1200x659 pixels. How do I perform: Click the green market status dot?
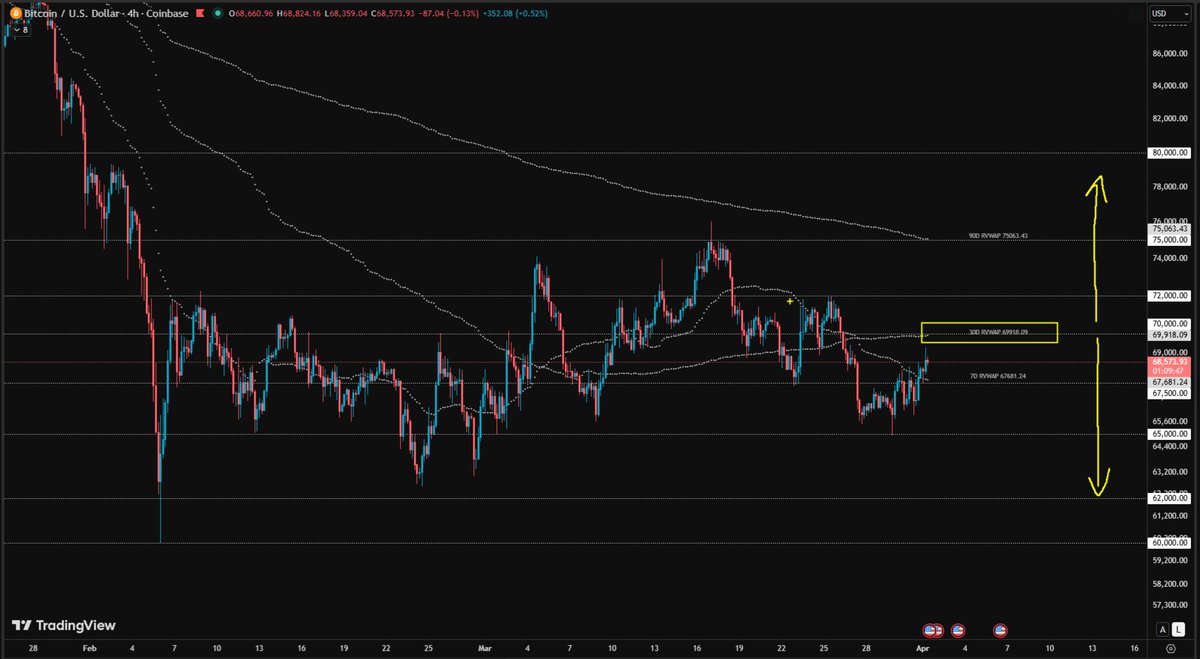220,13
